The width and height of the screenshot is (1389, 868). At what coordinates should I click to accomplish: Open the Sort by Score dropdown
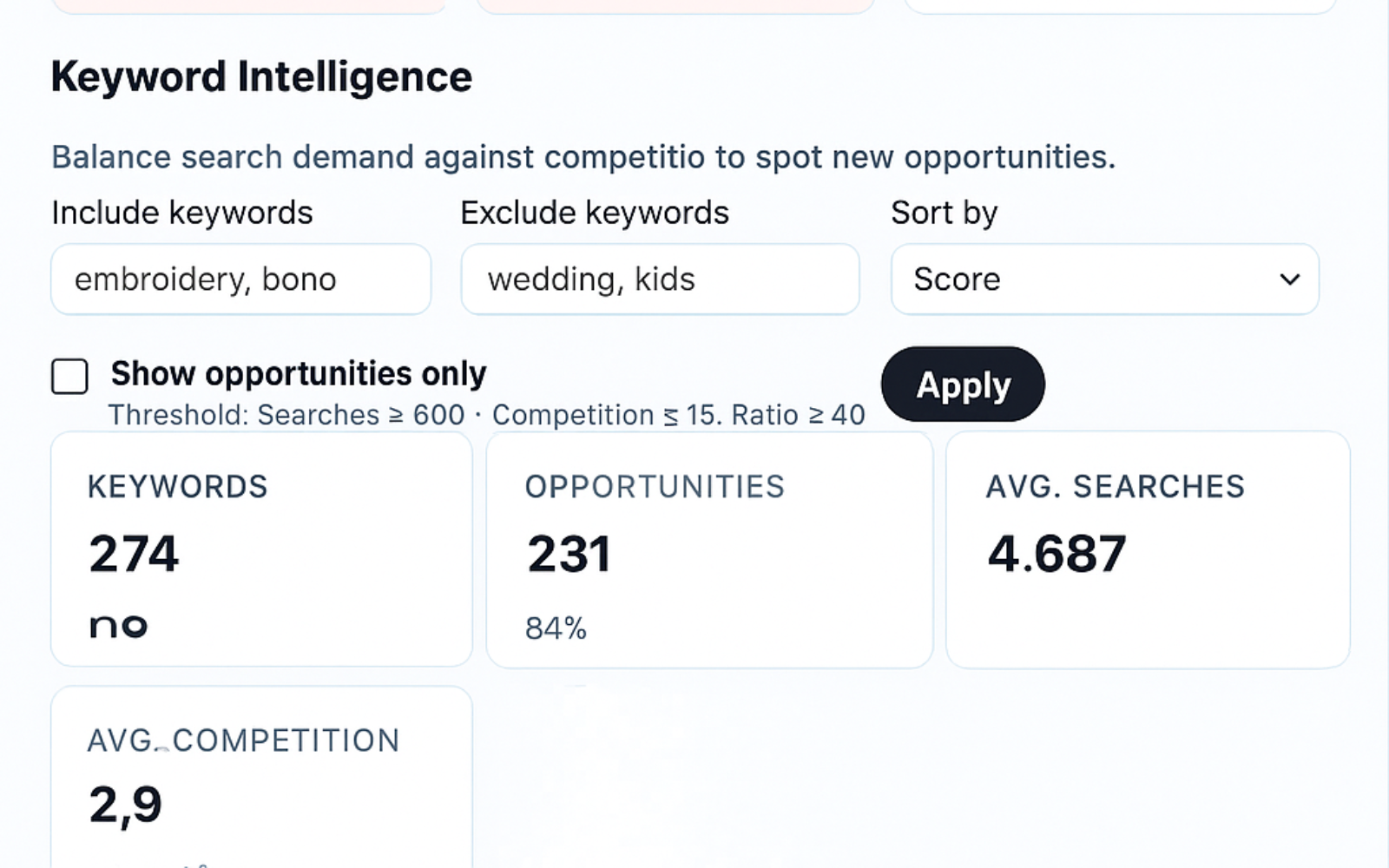point(1104,279)
